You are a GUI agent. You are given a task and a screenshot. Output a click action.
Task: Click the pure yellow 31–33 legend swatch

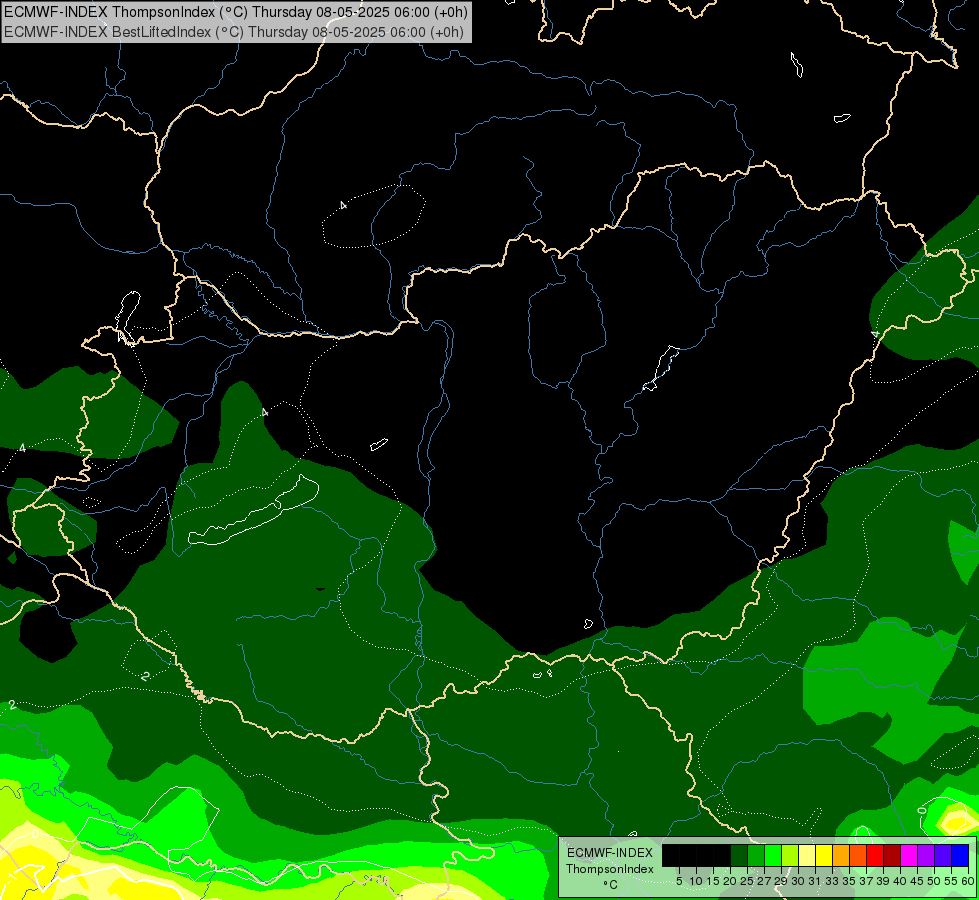click(824, 855)
